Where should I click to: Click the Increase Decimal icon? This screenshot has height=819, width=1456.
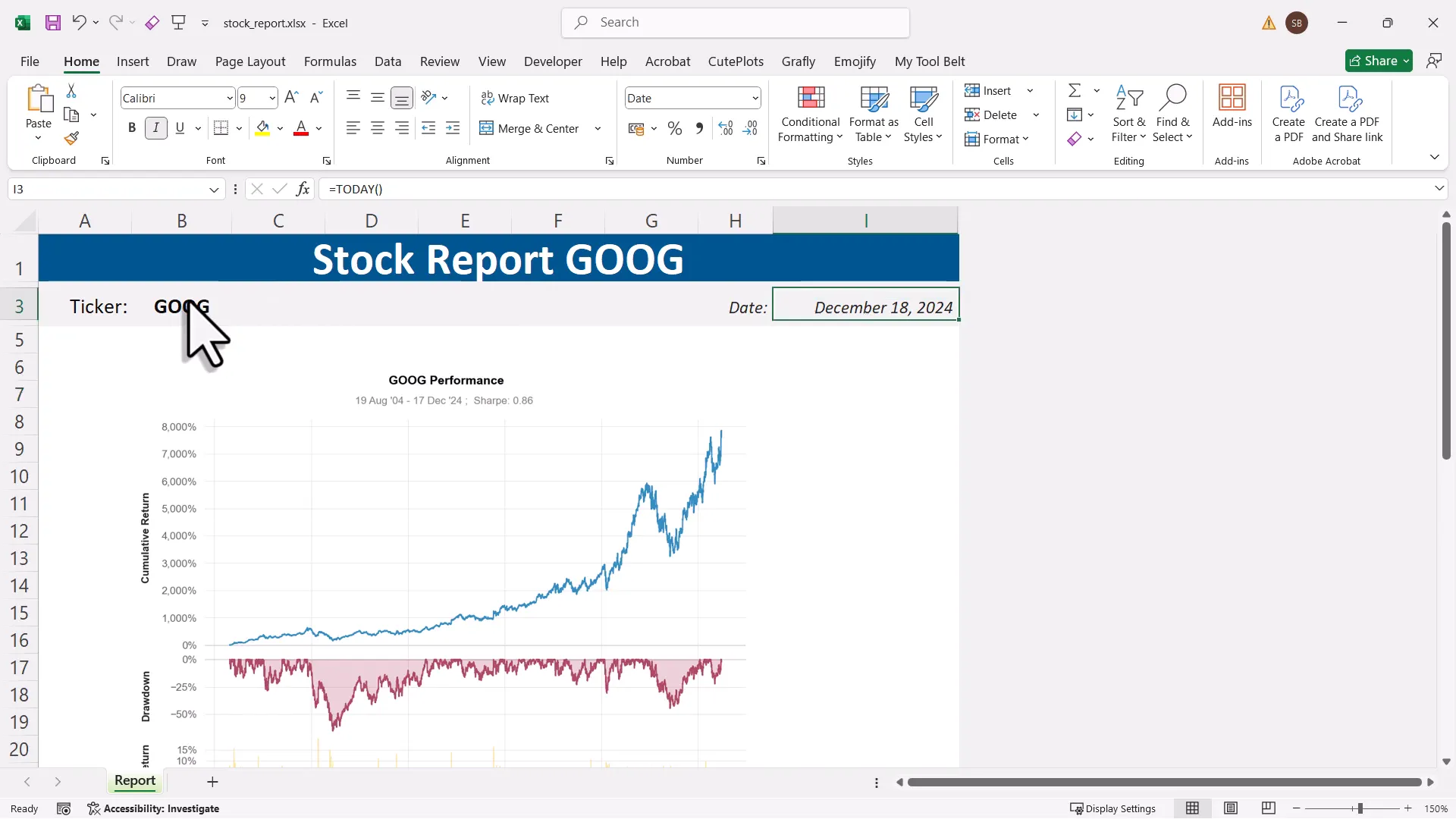pyautogui.click(x=725, y=128)
